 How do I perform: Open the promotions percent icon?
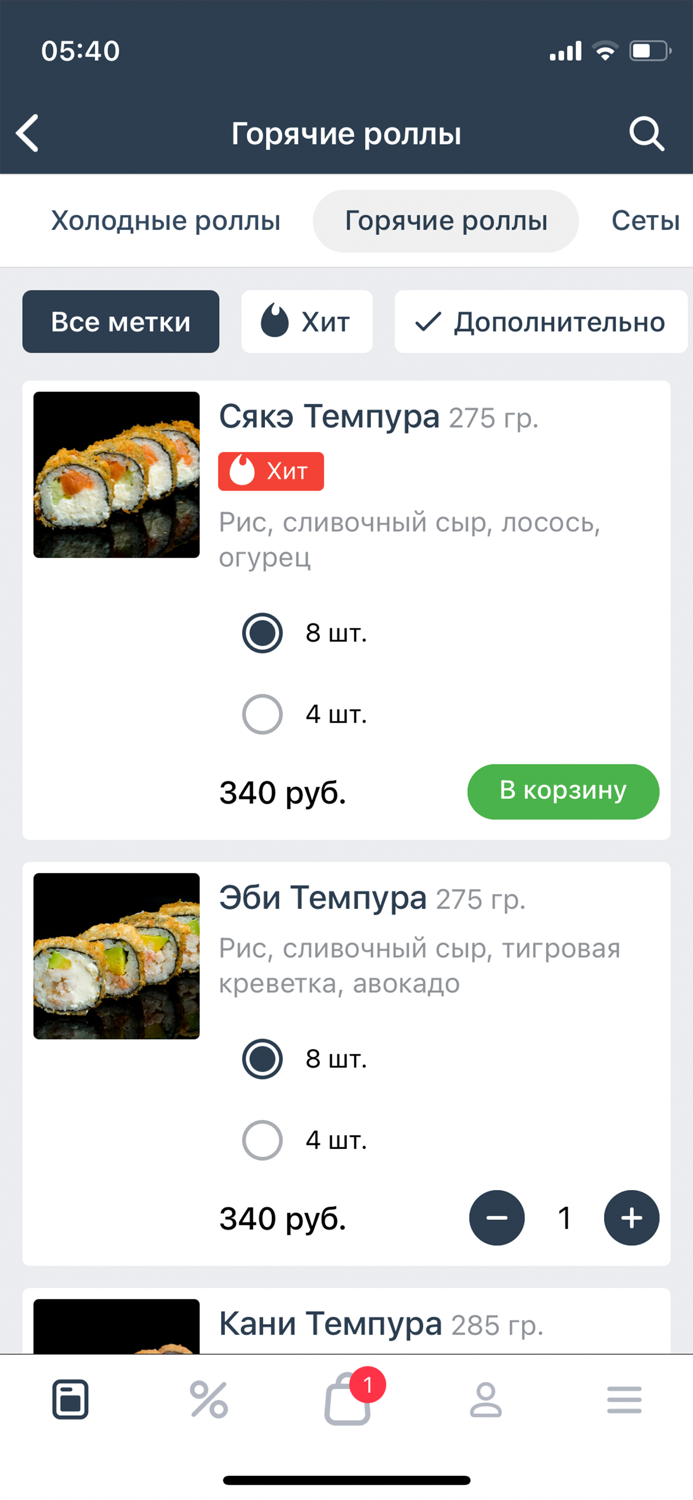click(x=208, y=1400)
